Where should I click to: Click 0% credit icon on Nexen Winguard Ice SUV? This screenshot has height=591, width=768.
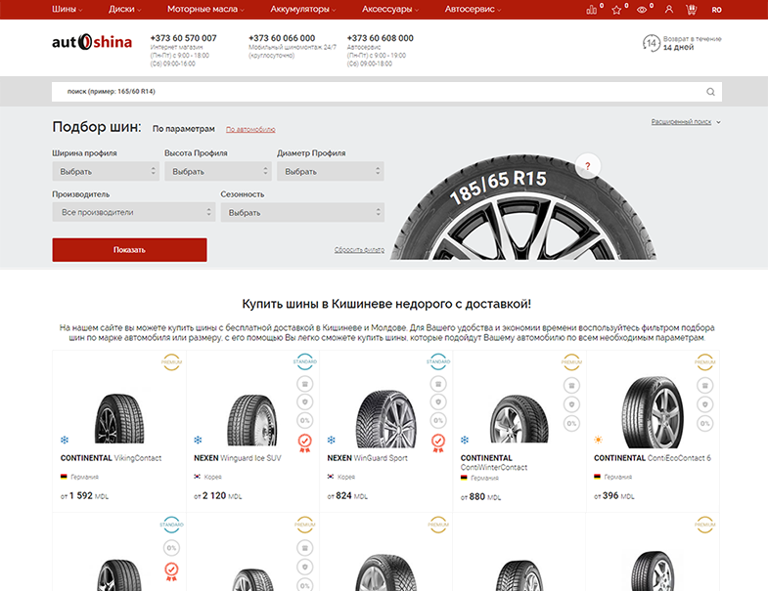(x=305, y=421)
